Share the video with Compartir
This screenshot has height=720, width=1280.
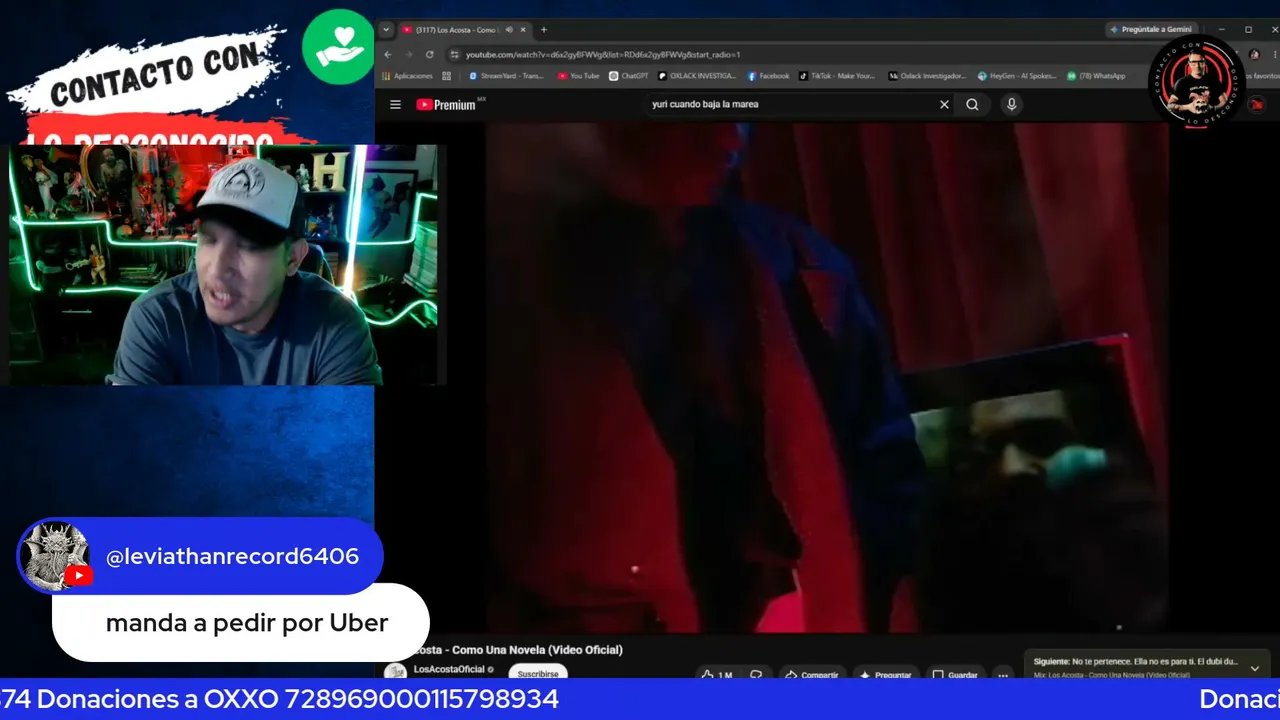click(x=811, y=674)
